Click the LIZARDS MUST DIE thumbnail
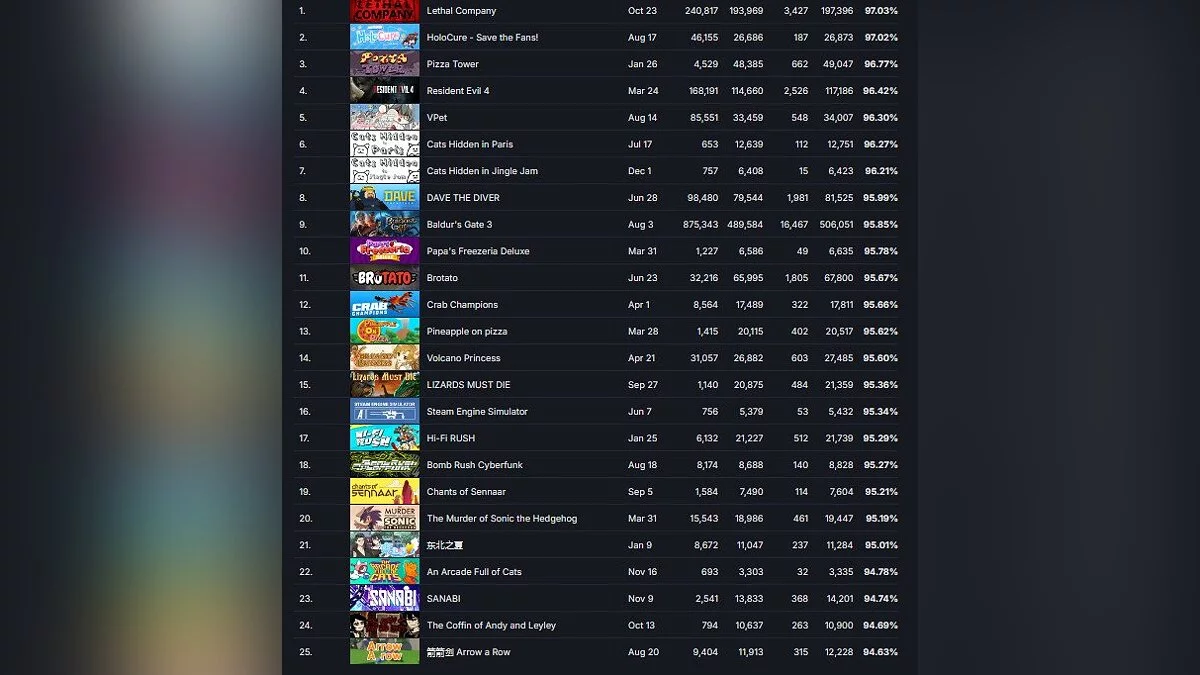Image resolution: width=1200 pixels, height=675 pixels. click(384, 384)
